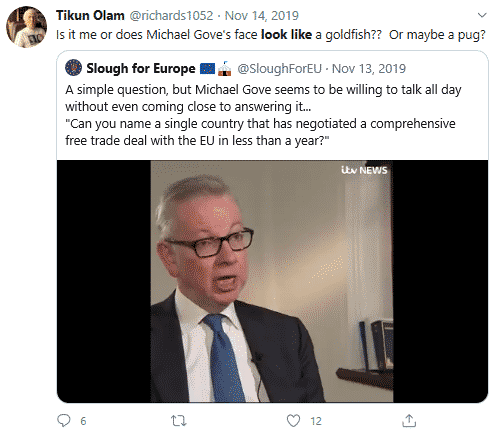Open quoted tweet date Nov 13, 2019
Screen dimensions: 501x434
point(369,69)
